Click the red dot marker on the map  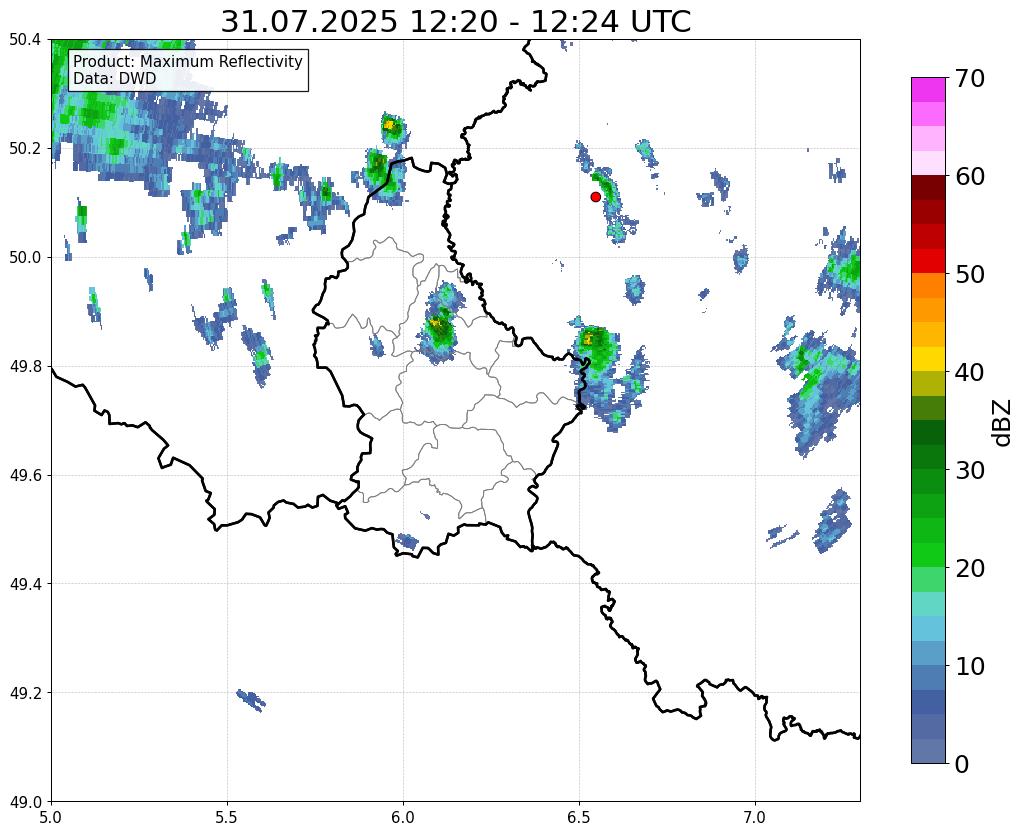tap(595, 197)
